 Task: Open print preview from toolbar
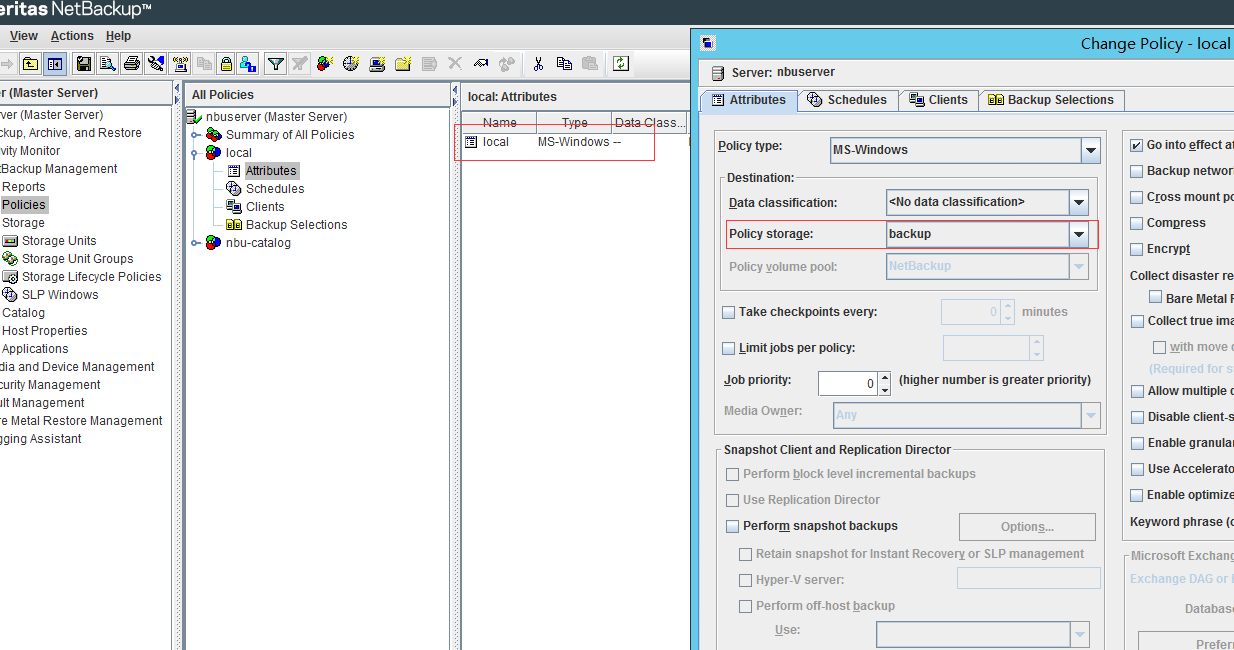point(106,64)
